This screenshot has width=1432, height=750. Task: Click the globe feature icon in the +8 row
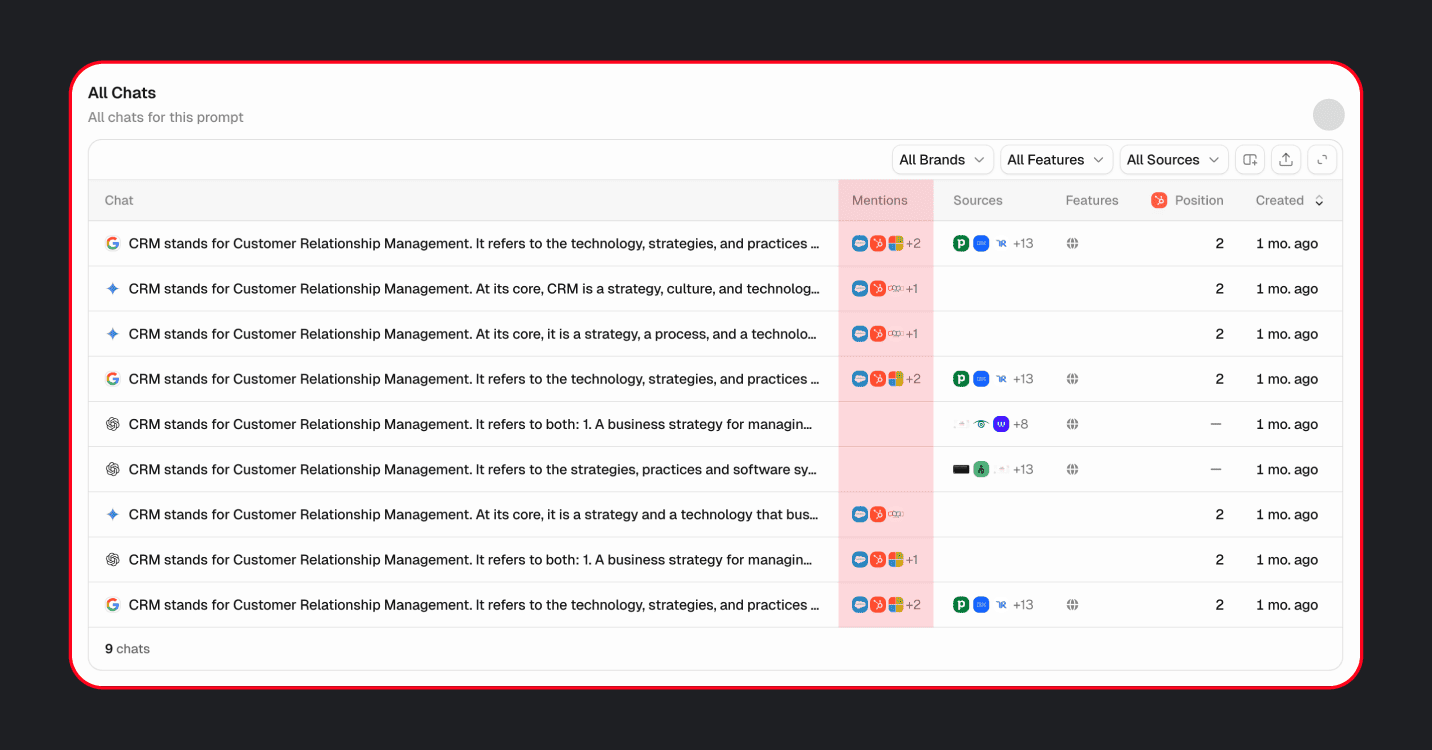1072,424
